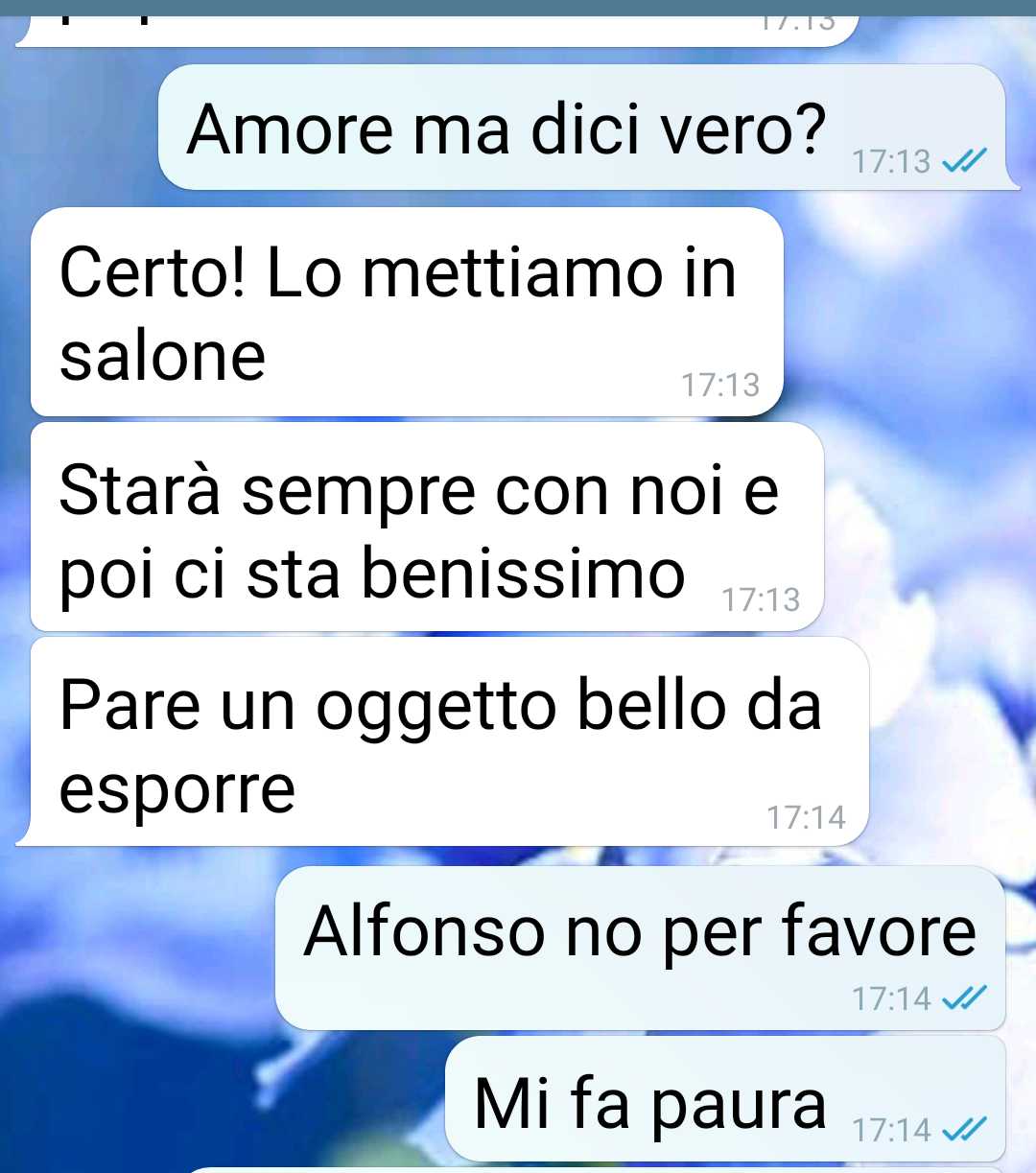This screenshot has width=1036, height=1173.
Task: Select the 'Alfonso no per favore' message
Action: tap(640, 949)
